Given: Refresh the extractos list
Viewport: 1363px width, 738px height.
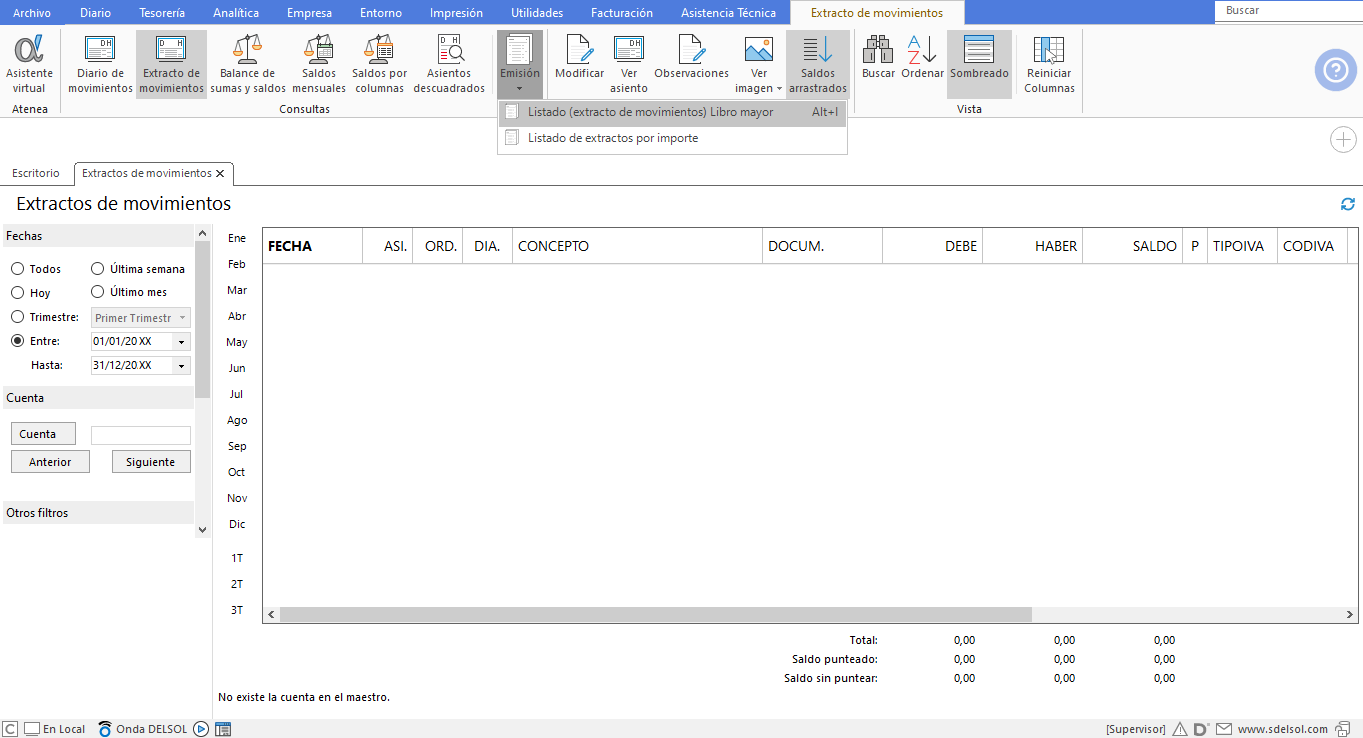Looking at the screenshot, I should pyautogui.click(x=1348, y=204).
